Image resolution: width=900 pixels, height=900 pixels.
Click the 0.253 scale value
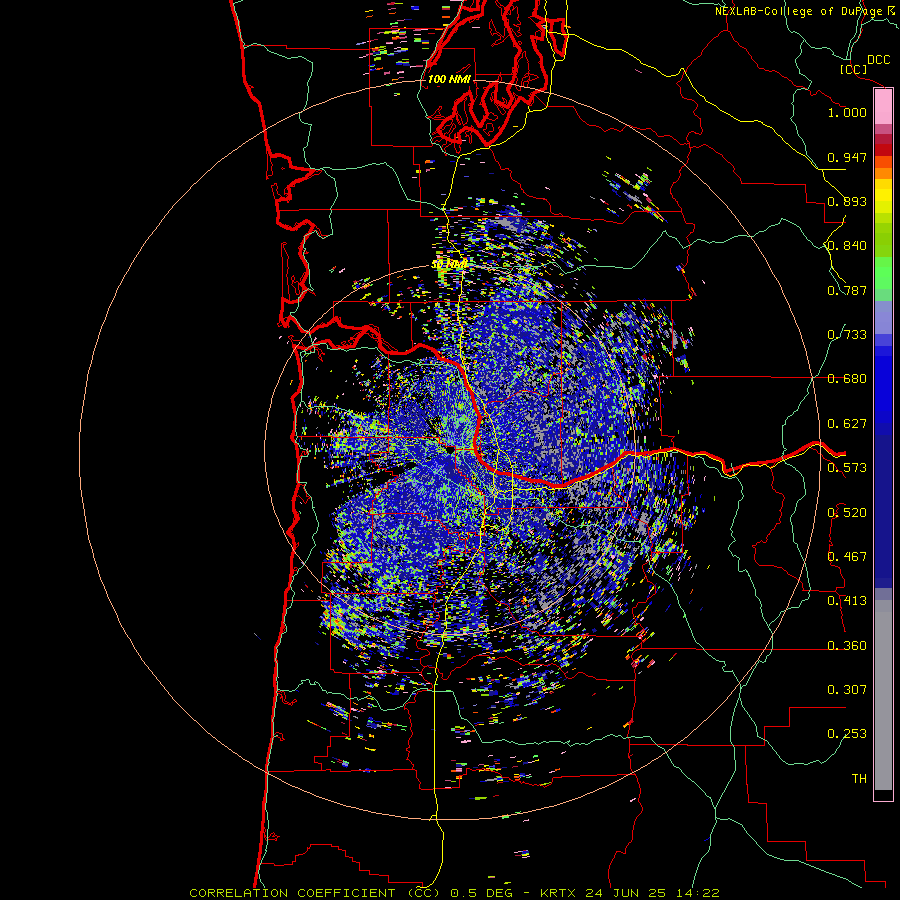pos(847,734)
